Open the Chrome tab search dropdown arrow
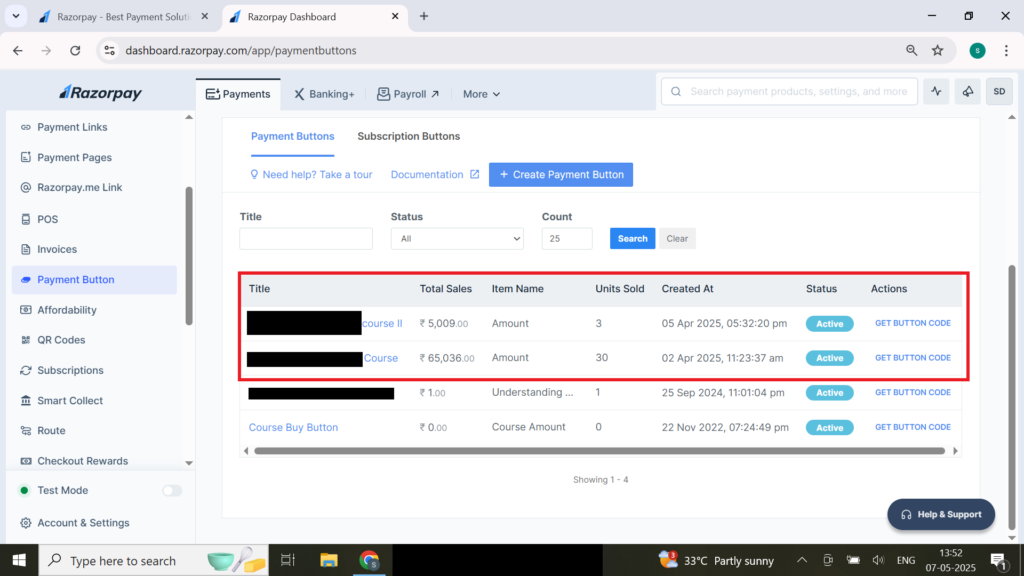 tap(17, 17)
